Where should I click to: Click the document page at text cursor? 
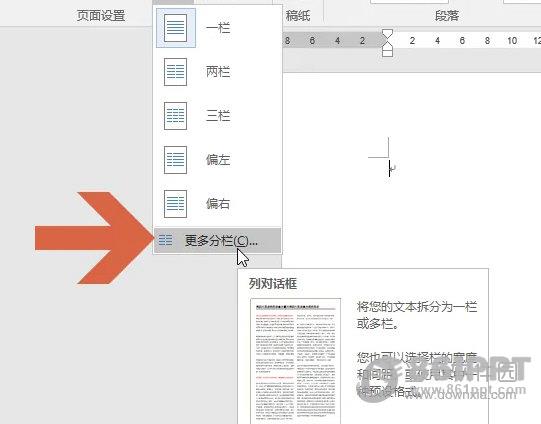pyautogui.click(x=390, y=168)
